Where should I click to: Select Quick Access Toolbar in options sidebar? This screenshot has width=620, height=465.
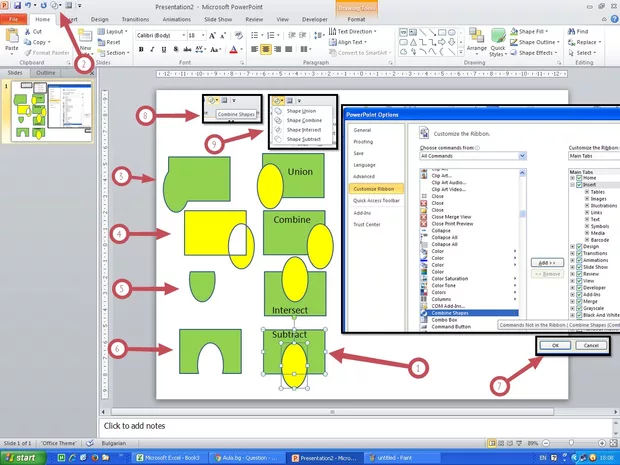[377, 199]
